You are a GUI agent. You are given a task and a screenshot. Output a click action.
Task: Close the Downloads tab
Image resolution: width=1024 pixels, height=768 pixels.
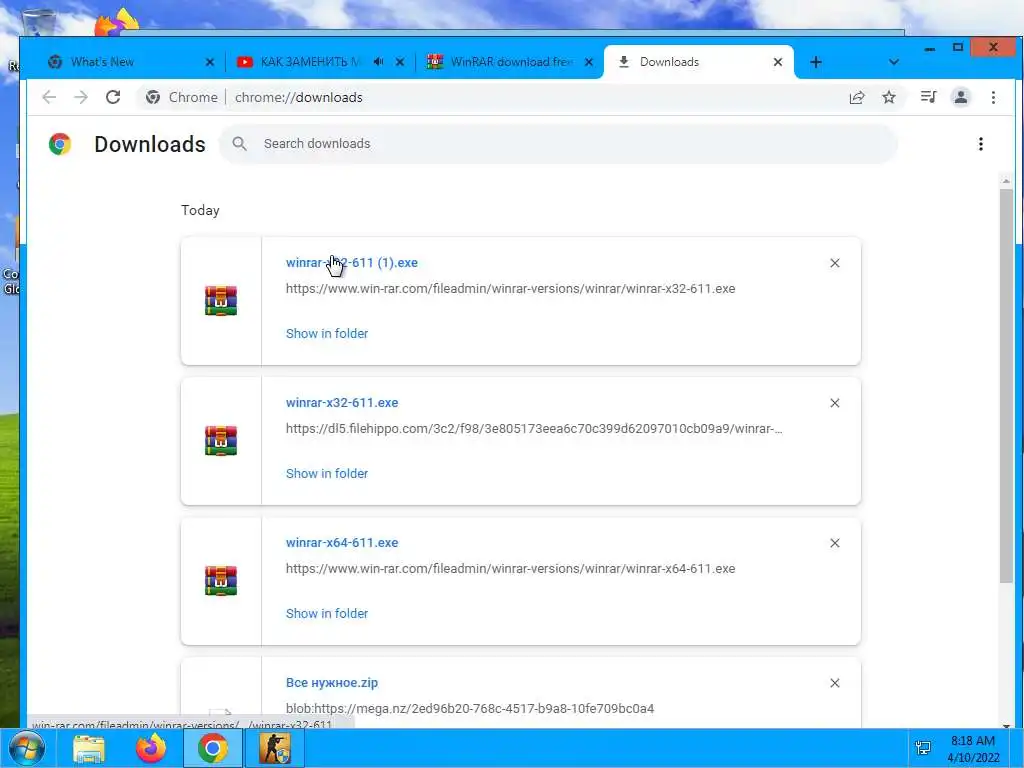(x=778, y=62)
